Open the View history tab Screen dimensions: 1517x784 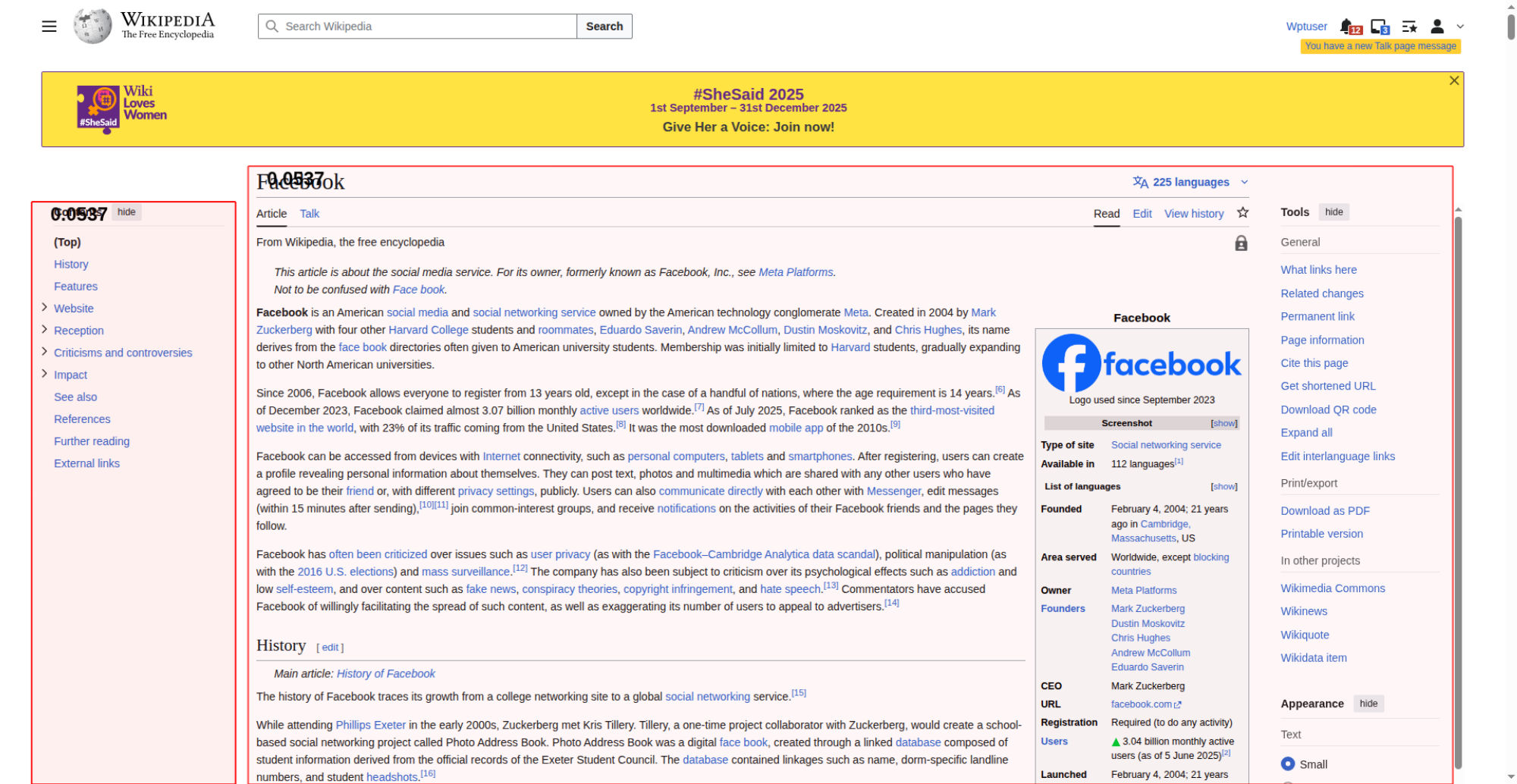1194,214
